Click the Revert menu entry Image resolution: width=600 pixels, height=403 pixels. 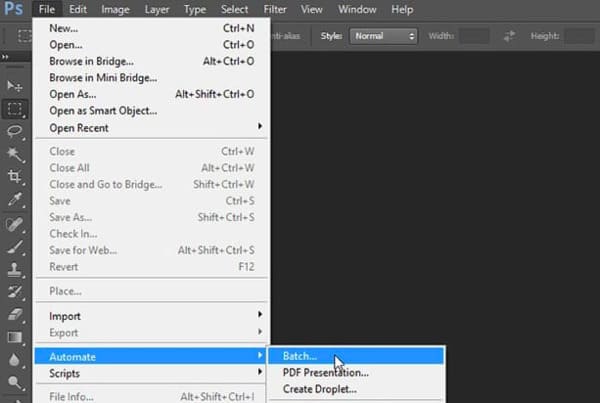click(x=152, y=266)
